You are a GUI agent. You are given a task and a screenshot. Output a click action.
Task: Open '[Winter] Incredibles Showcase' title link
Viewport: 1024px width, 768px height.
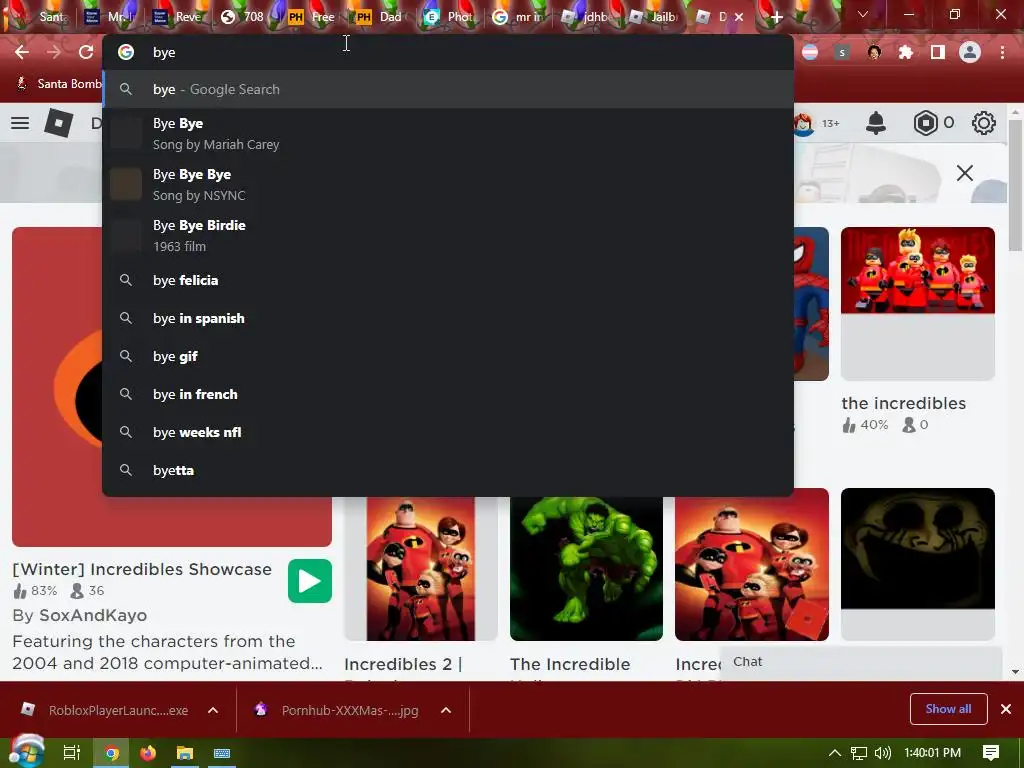(142, 569)
